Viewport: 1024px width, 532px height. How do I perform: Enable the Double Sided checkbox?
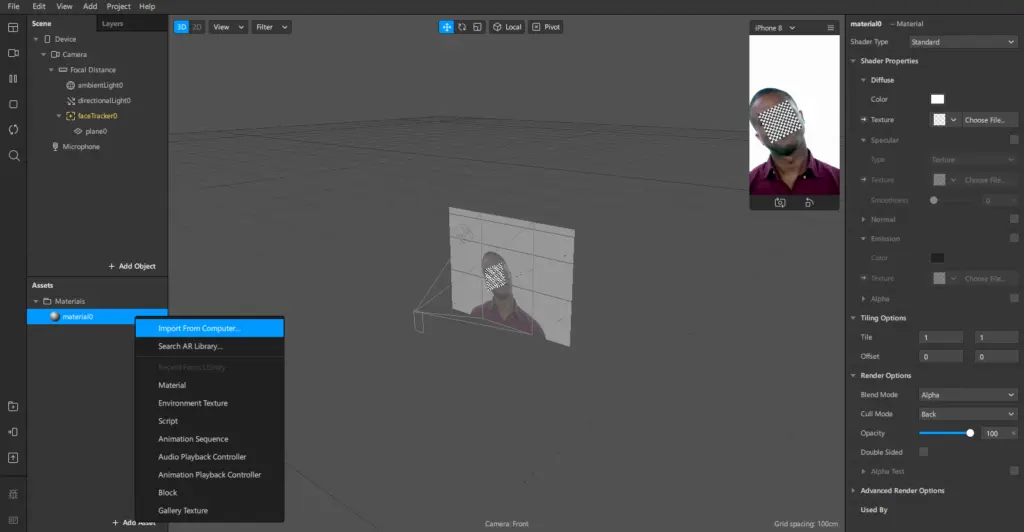924,452
